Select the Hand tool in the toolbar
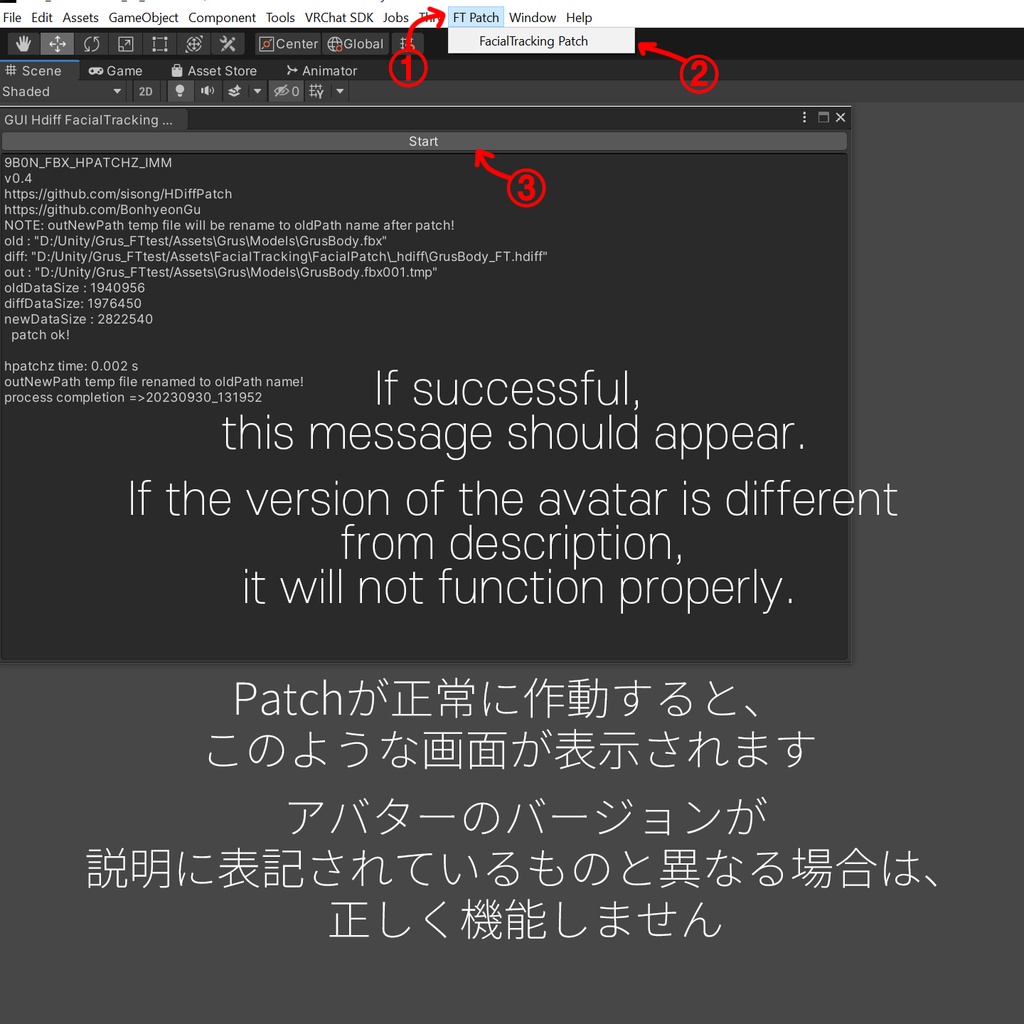This screenshot has width=1024, height=1024. click(x=22, y=43)
